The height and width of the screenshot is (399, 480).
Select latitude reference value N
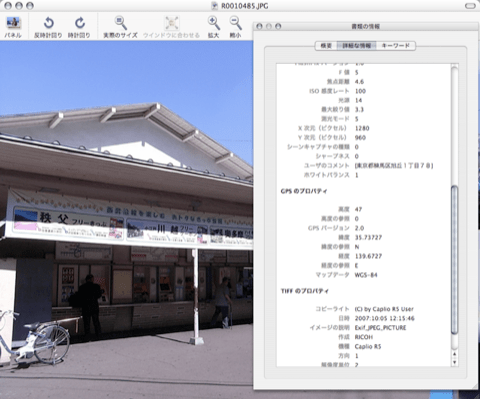(x=357, y=247)
